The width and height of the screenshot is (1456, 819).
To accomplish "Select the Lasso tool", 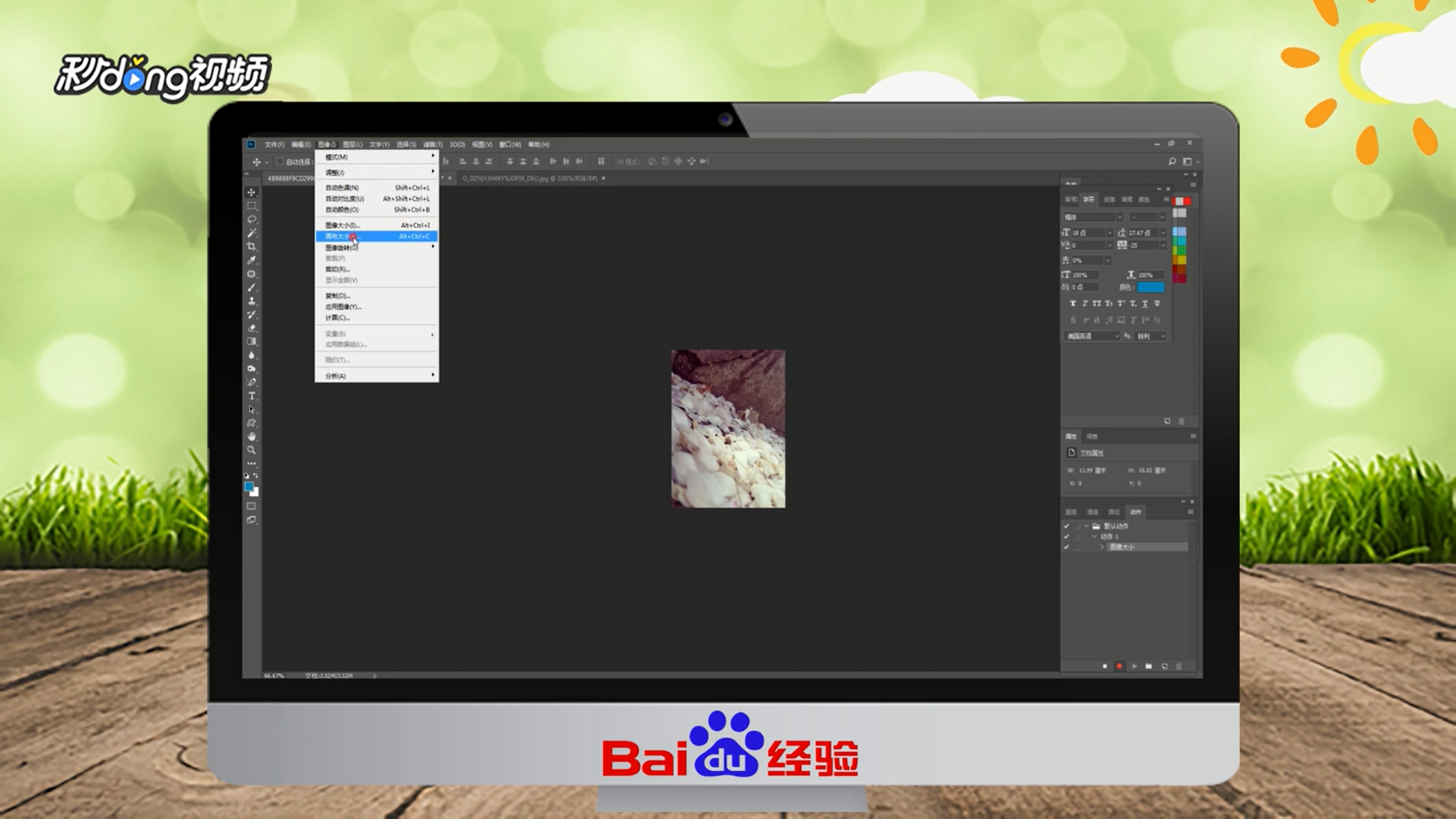I will 252,219.
